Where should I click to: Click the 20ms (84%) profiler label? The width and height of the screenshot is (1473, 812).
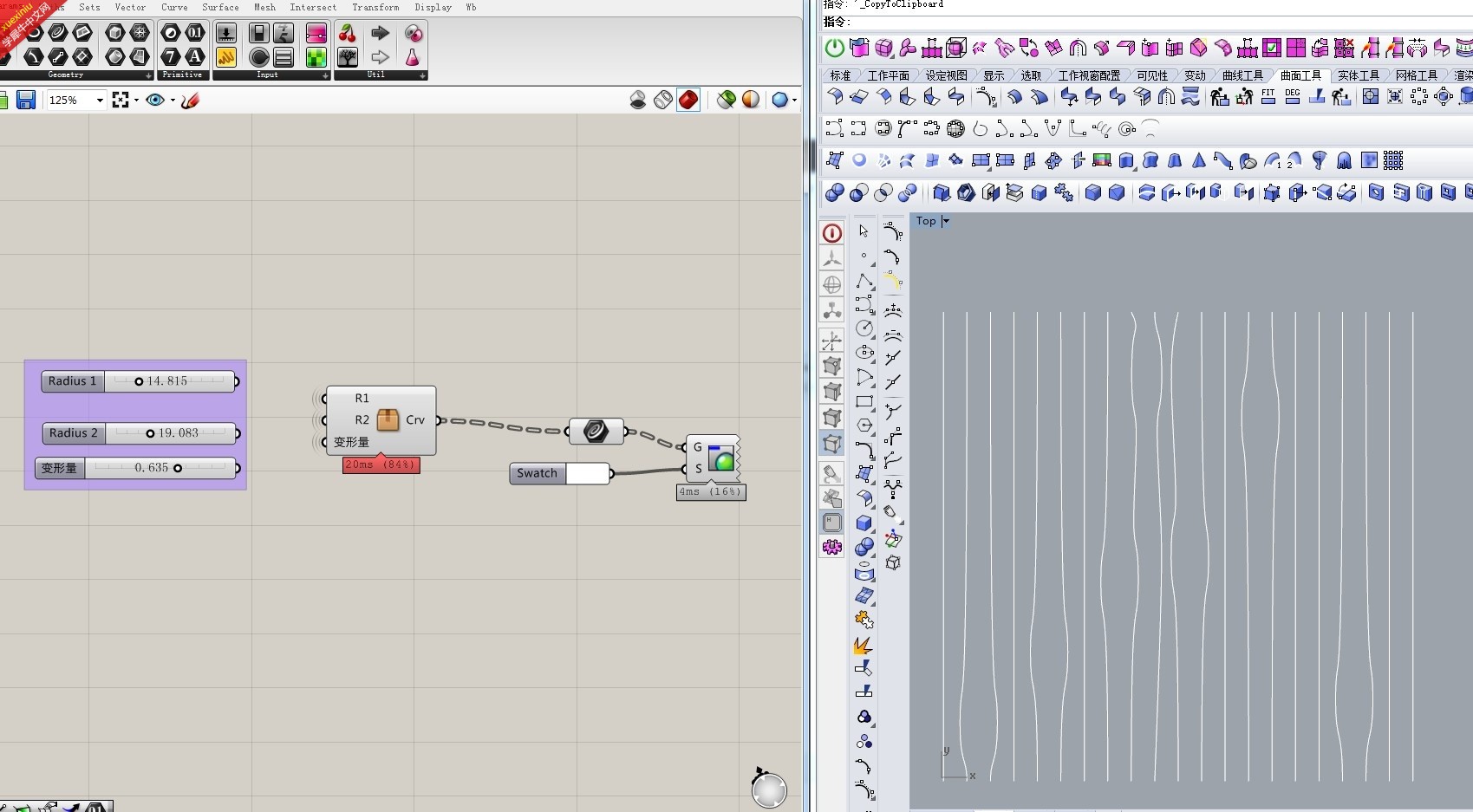point(381,464)
